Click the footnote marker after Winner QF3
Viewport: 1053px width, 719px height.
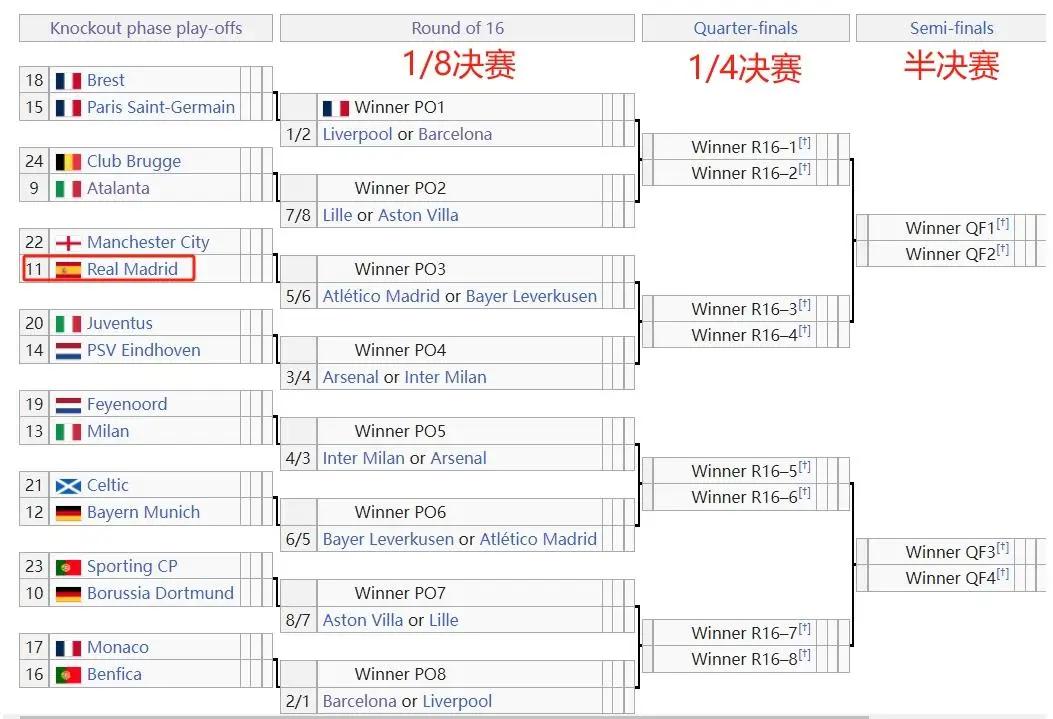click(x=1003, y=547)
